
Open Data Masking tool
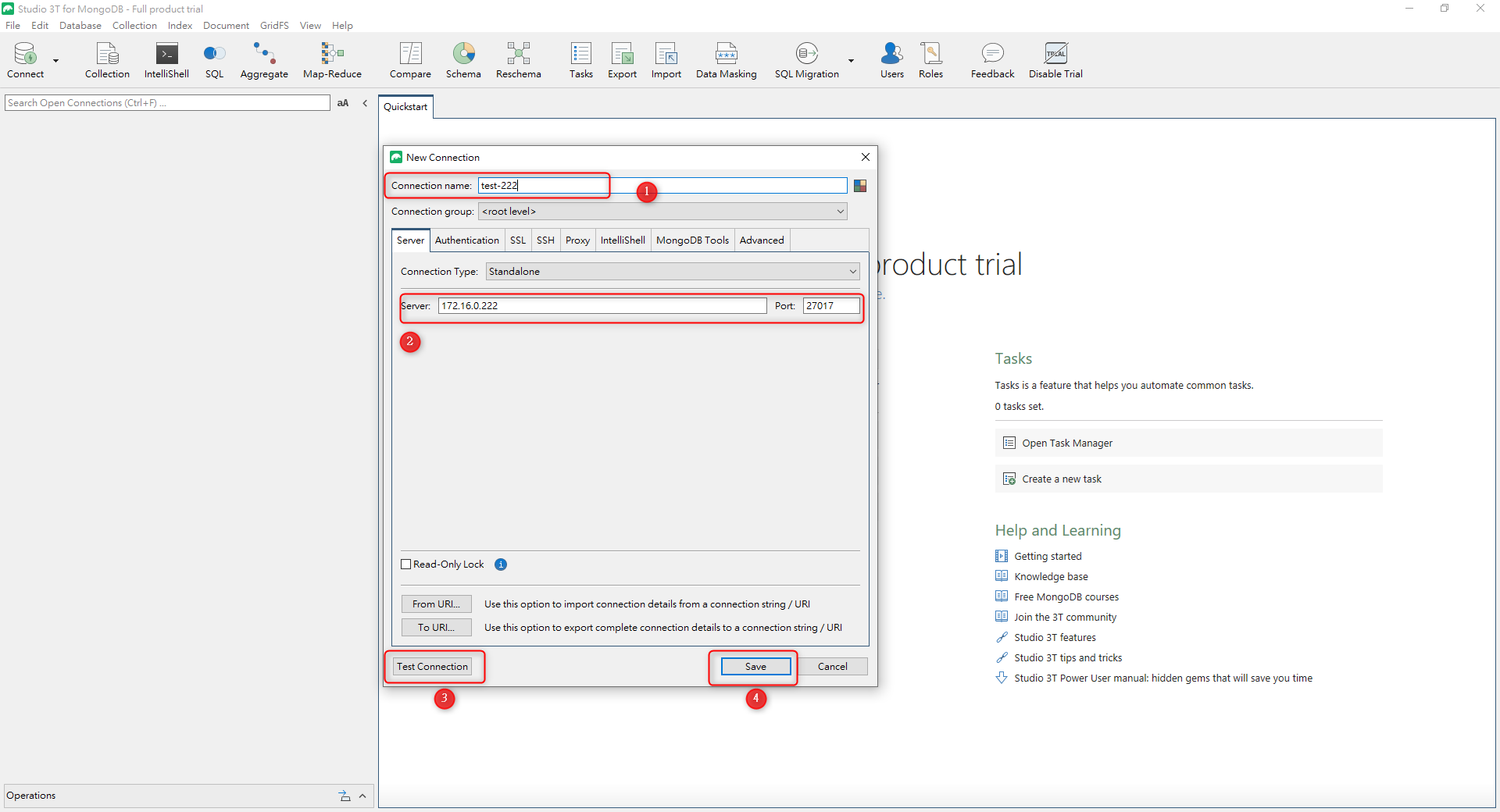point(726,60)
